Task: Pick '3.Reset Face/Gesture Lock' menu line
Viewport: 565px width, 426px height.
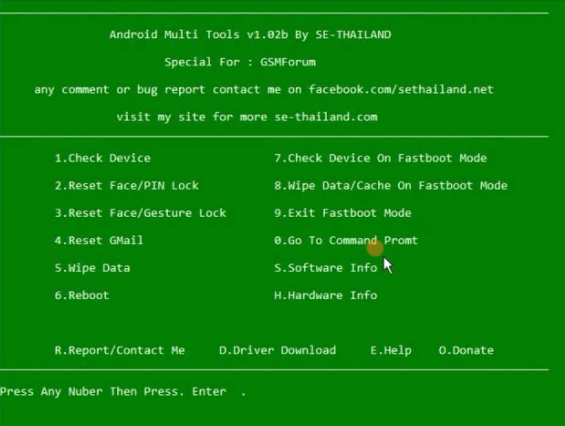Action: tap(140, 213)
